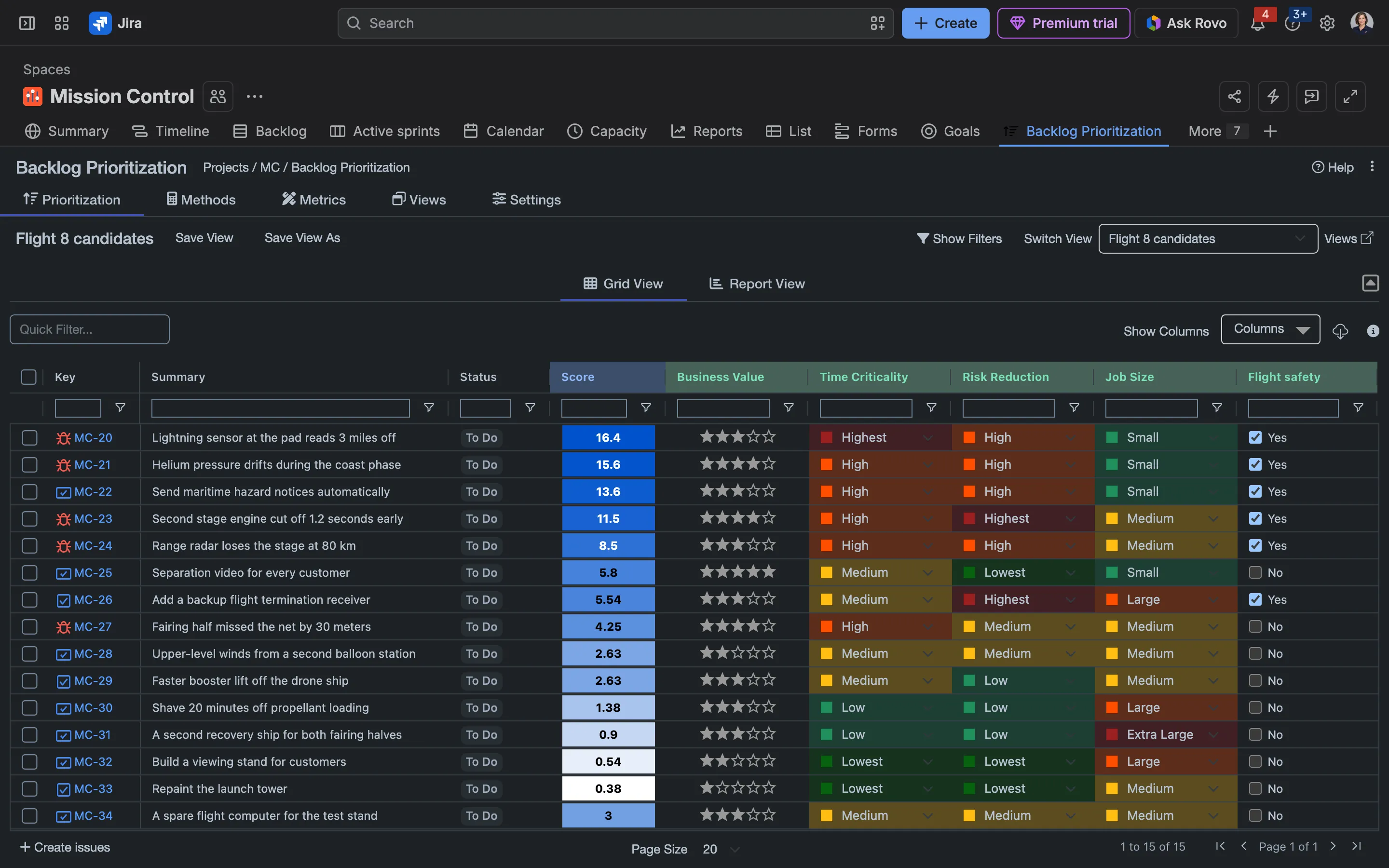Viewport: 1389px width, 868px height.
Task: Collapse the sidebar toggle icon
Action: pyautogui.click(x=27, y=23)
